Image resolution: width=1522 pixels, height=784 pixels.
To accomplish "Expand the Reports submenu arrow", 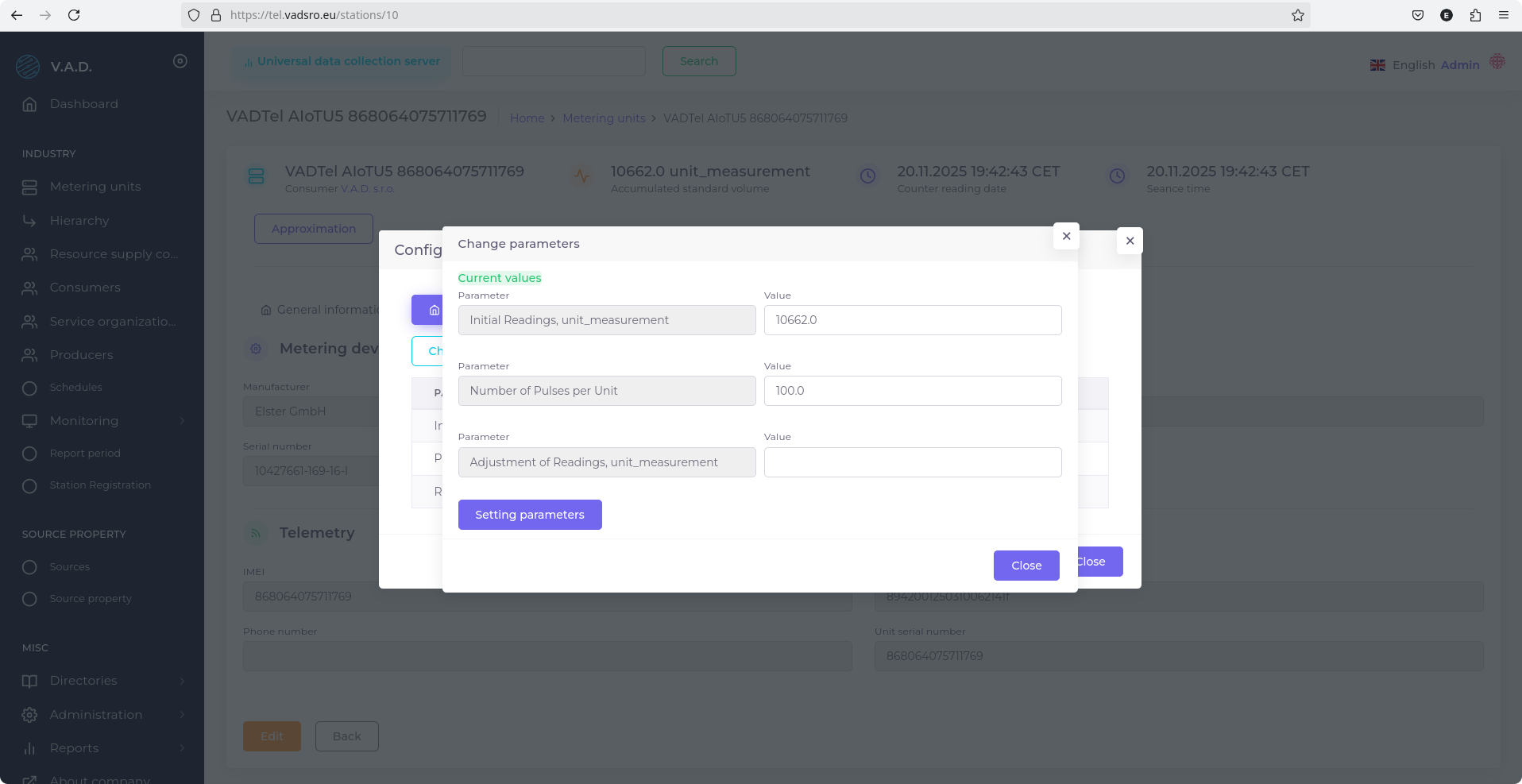I will (x=182, y=748).
